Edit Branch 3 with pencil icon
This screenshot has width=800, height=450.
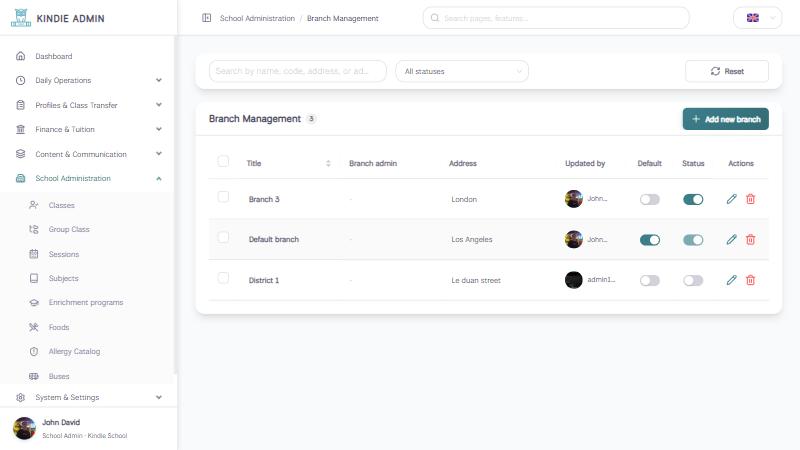tap(731, 199)
